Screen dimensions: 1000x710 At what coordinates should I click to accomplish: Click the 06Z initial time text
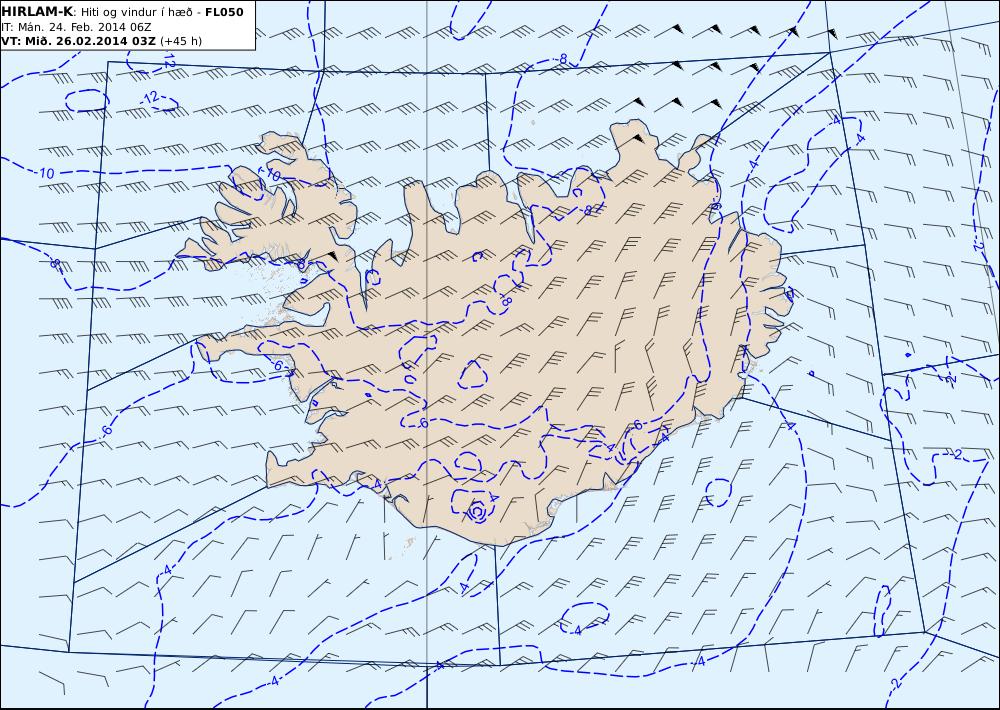click(140, 27)
